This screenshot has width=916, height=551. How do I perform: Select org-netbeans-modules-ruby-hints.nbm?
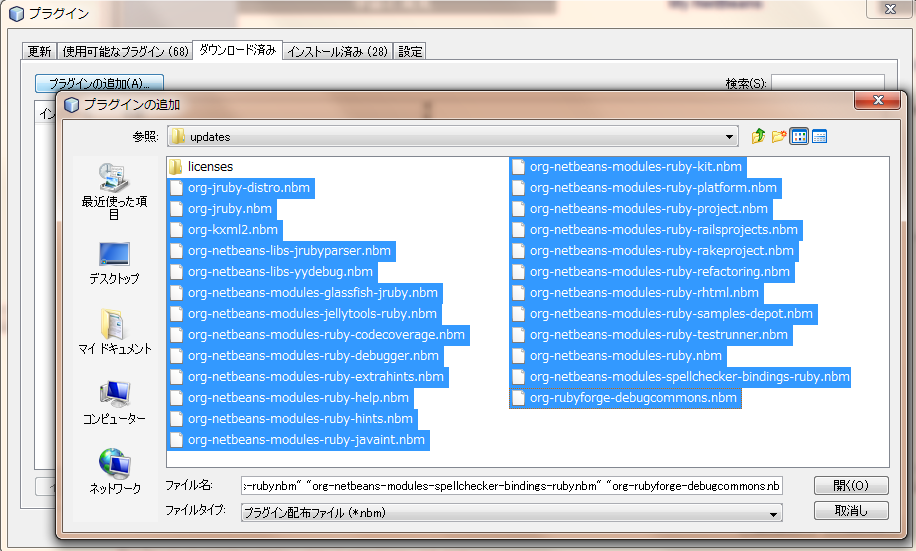[x=293, y=419]
